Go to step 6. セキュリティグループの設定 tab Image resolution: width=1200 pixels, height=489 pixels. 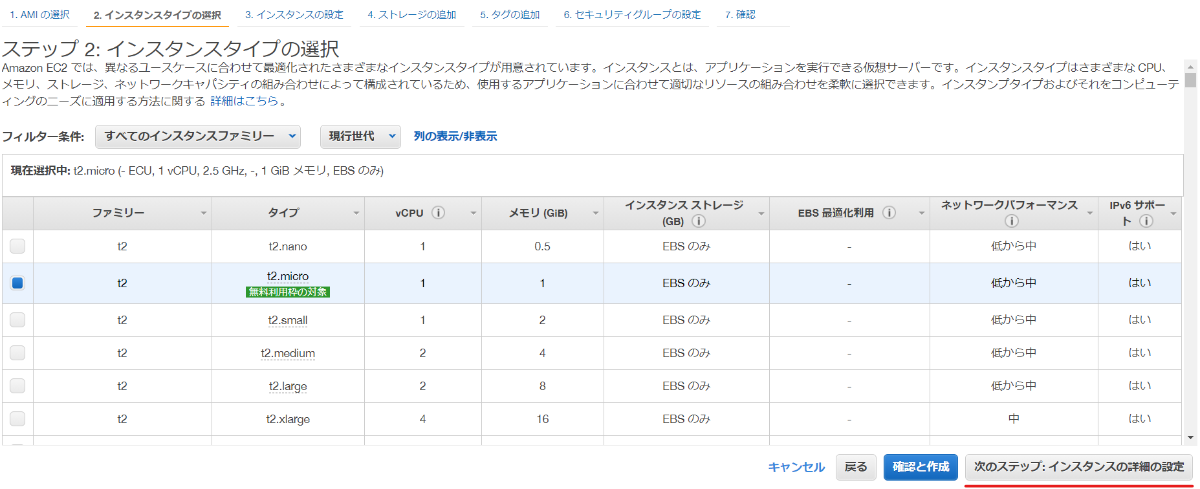[x=632, y=14]
